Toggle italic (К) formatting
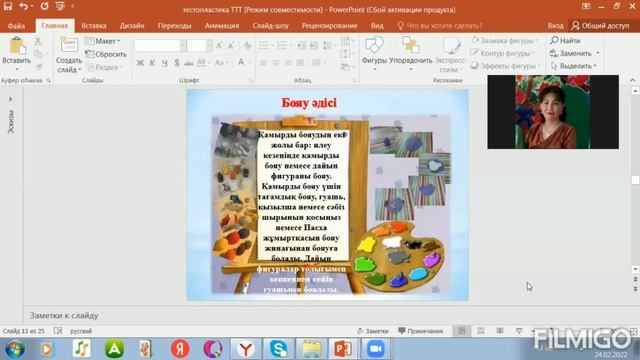This screenshot has height=360, width=640. (152, 63)
